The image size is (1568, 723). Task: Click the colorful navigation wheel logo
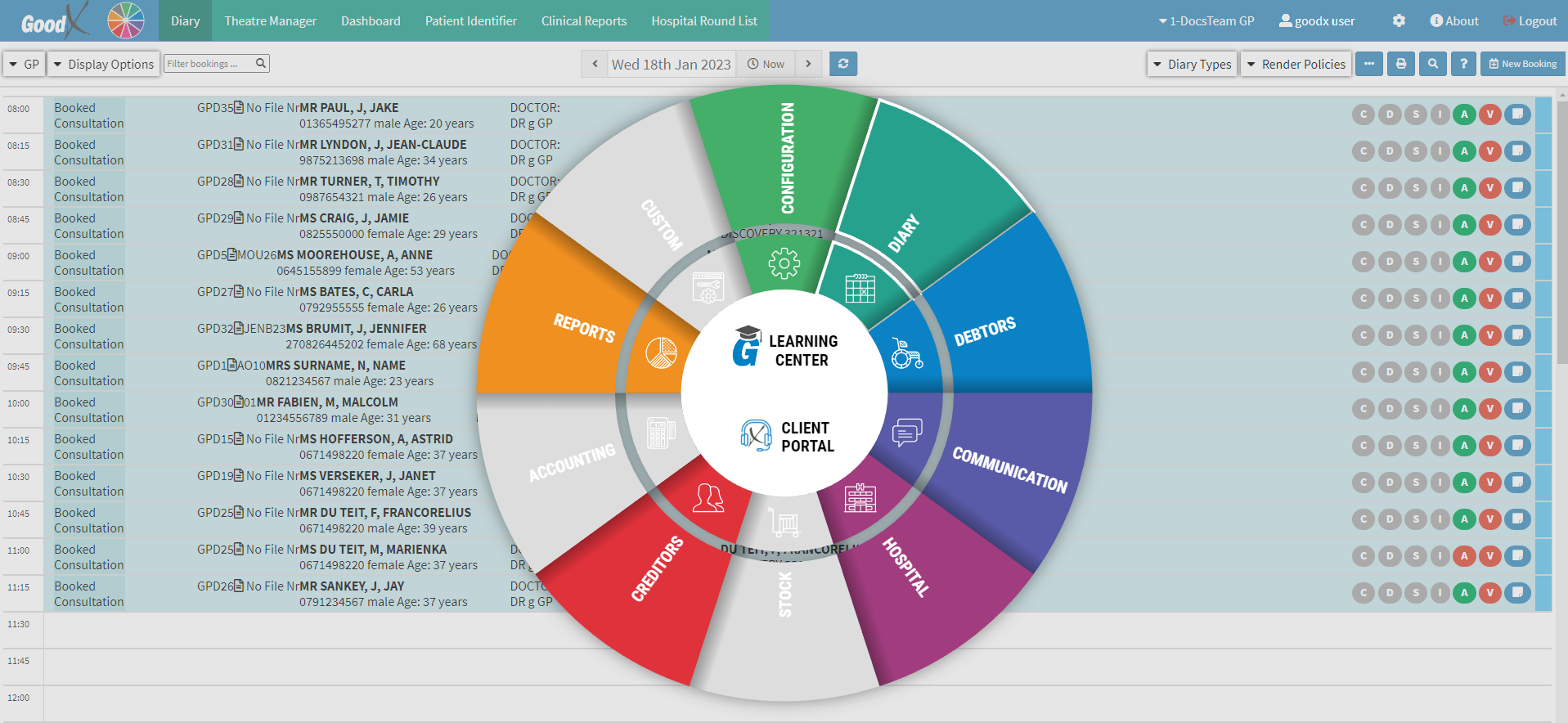tap(126, 20)
